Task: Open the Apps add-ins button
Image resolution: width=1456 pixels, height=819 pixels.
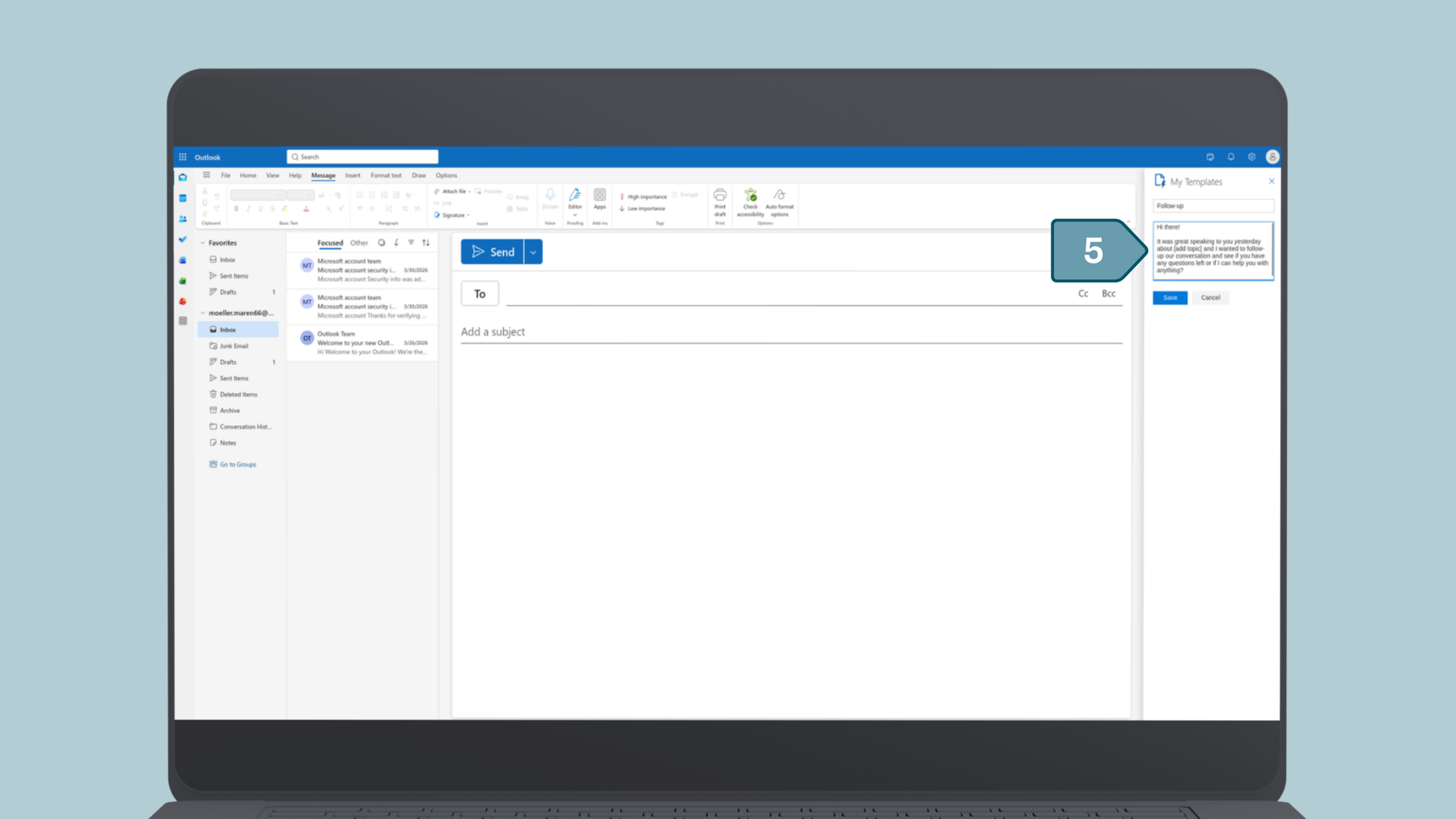Action: (599, 200)
